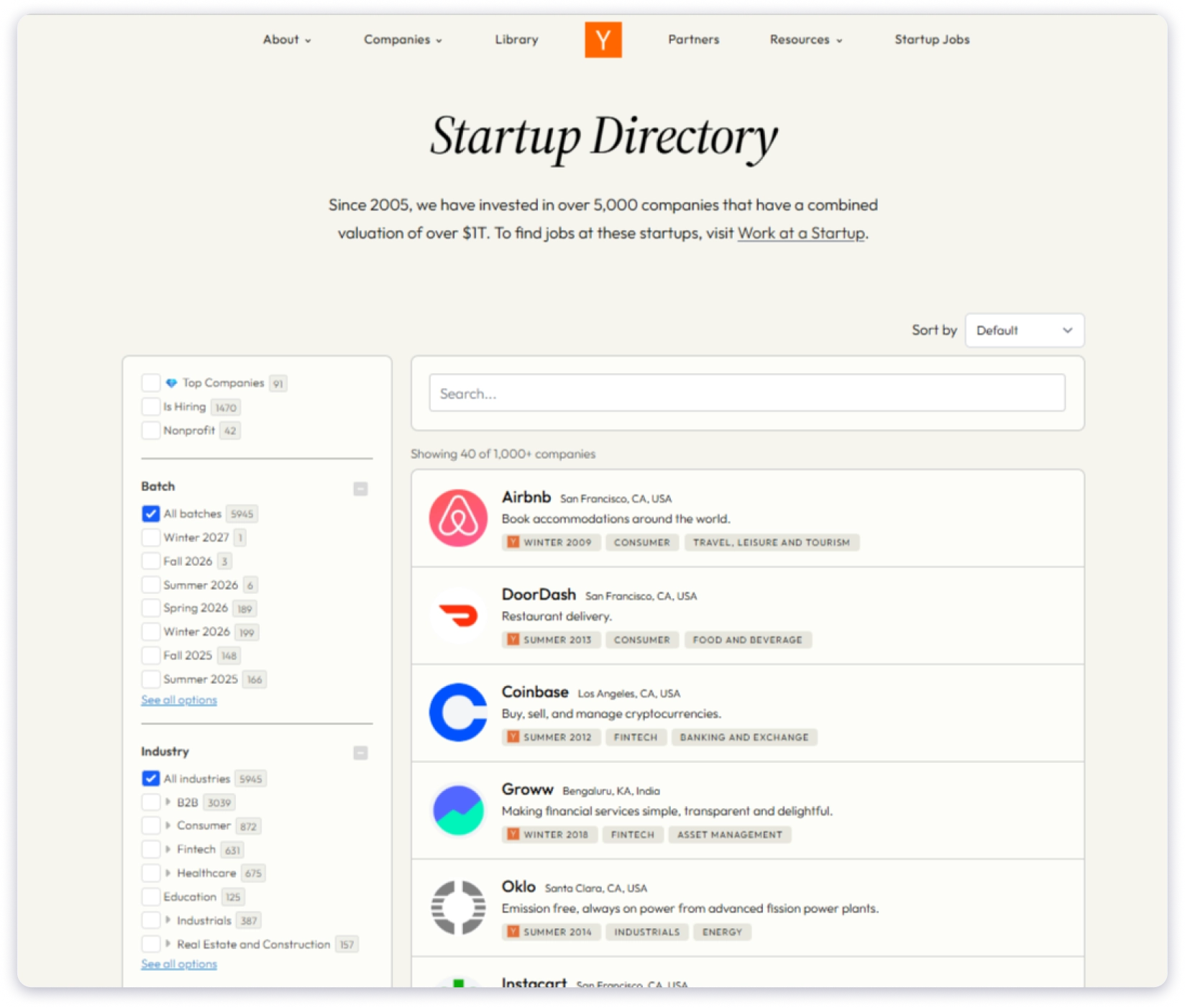This screenshot has width=1185, height=1008.
Task: Check the Nonprofit filter
Action: point(151,430)
